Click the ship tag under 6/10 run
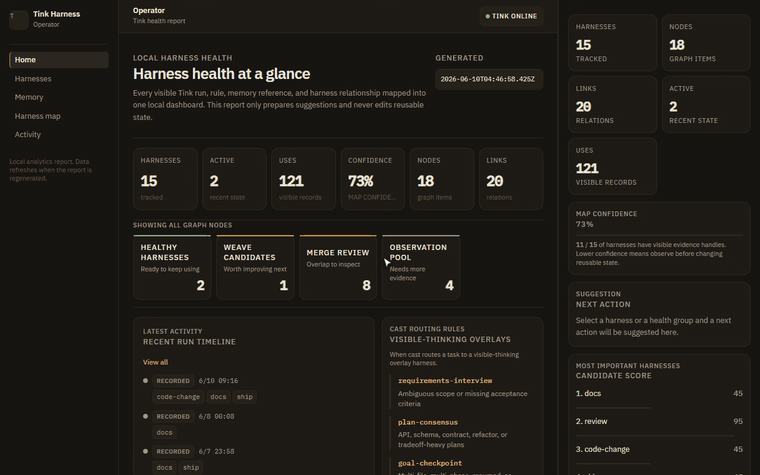Viewport: 760px width, 475px height. point(244,396)
